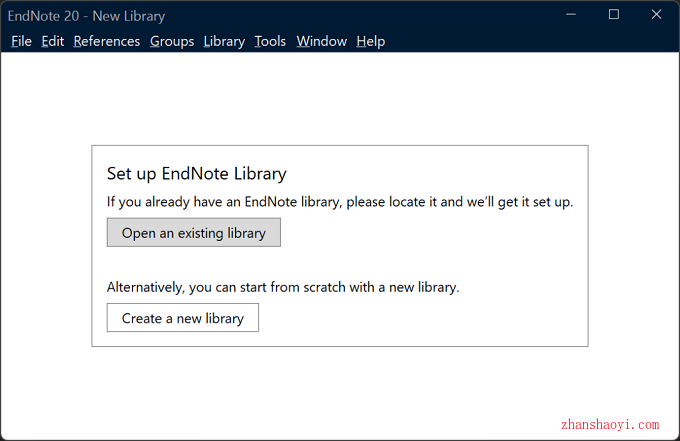Click the 'If you already have' instruction text
Image resolution: width=680 pixels, height=441 pixels.
pyautogui.click(x=340, y=202)
